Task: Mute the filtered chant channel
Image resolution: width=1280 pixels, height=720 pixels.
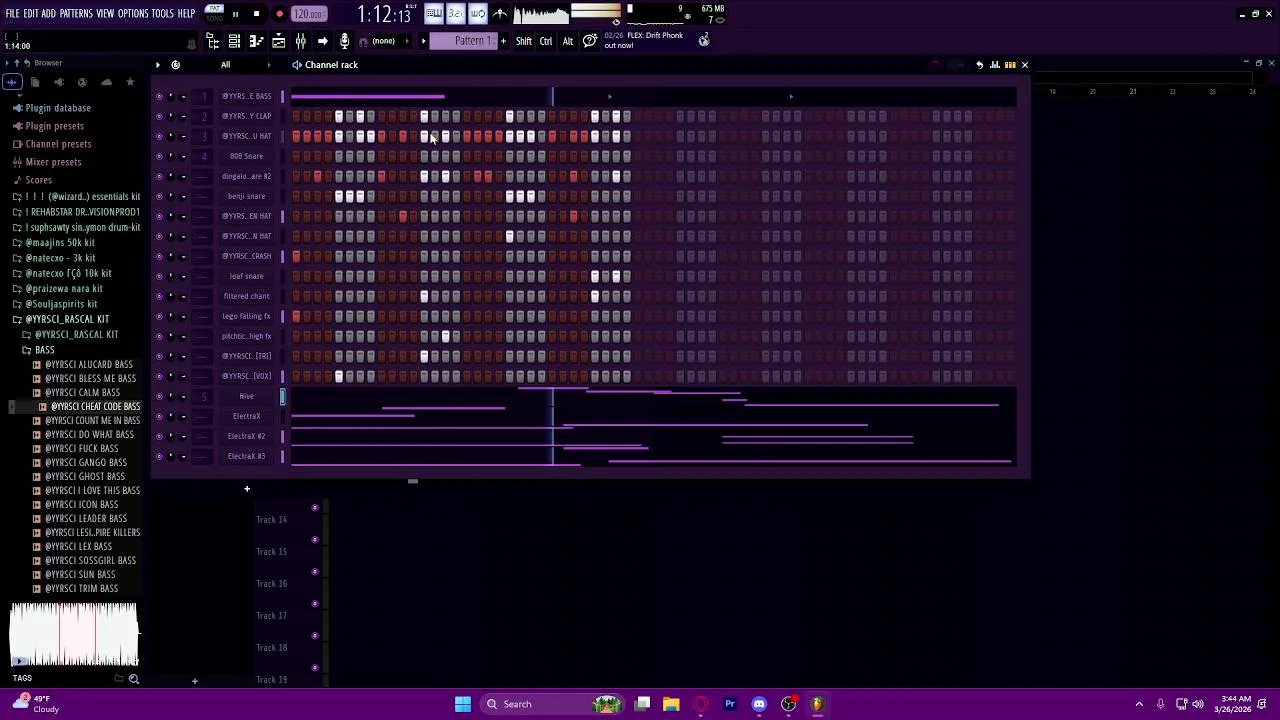Action: pos(159,296)
